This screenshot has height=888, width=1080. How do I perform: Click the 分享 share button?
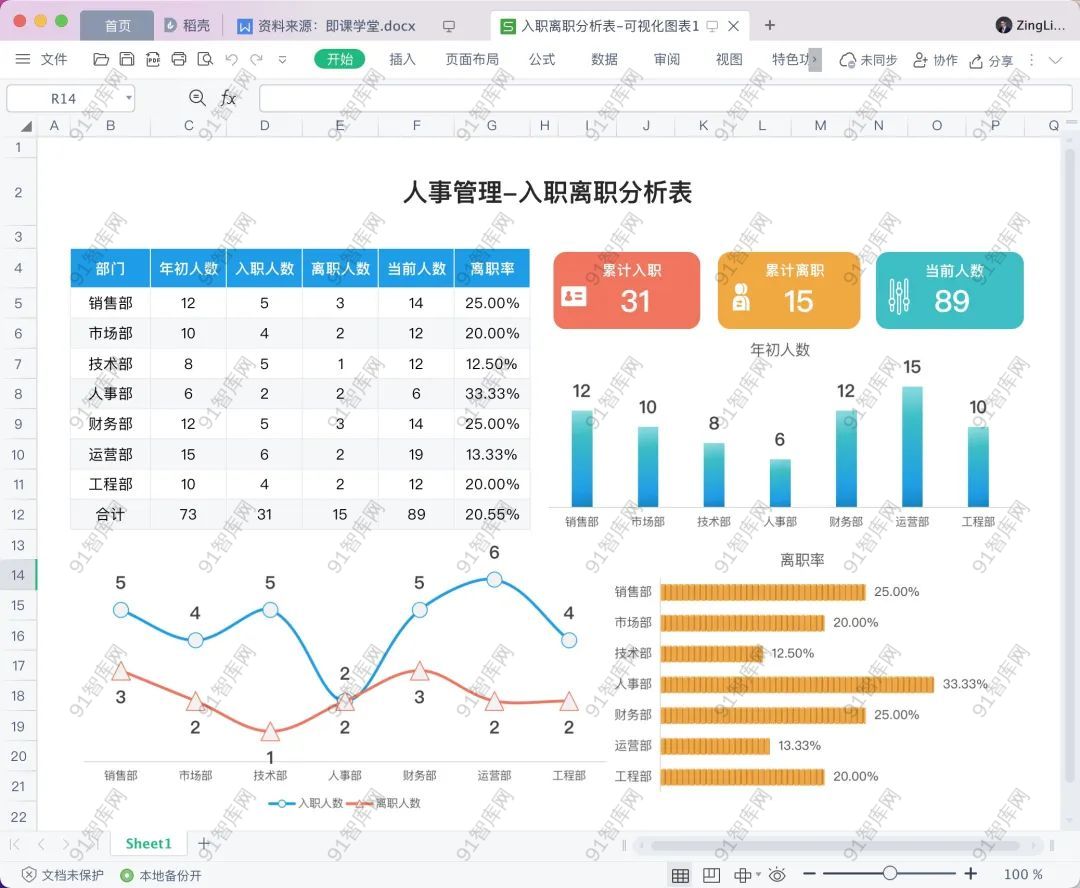tap(991, 60)
